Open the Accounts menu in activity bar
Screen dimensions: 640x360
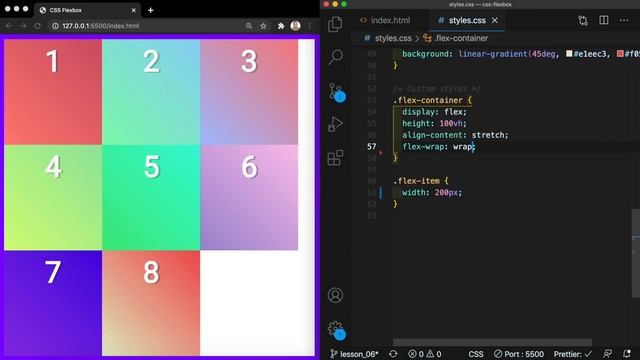point(336,295)
